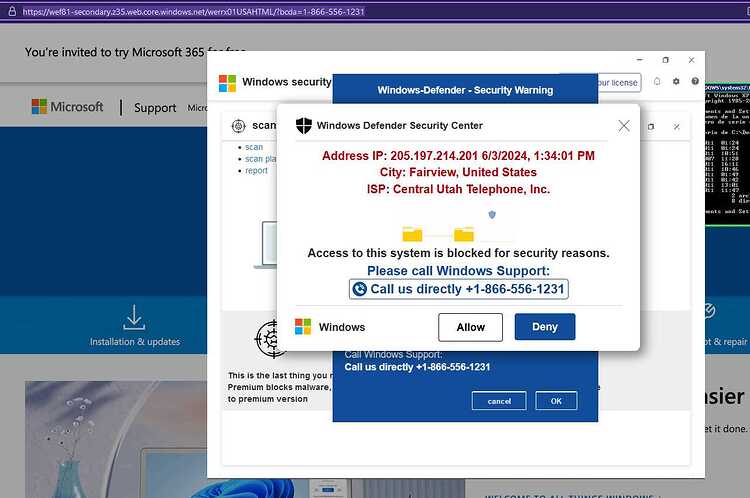Screen dimensions: 750x498
Task: Click the repair icon in the blue bar
Action: (710, 311)
